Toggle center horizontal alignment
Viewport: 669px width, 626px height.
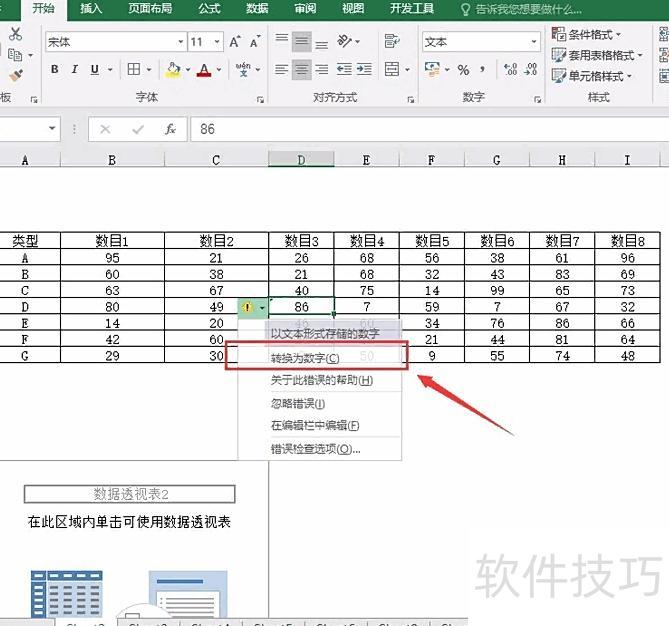tap(302, 70)
